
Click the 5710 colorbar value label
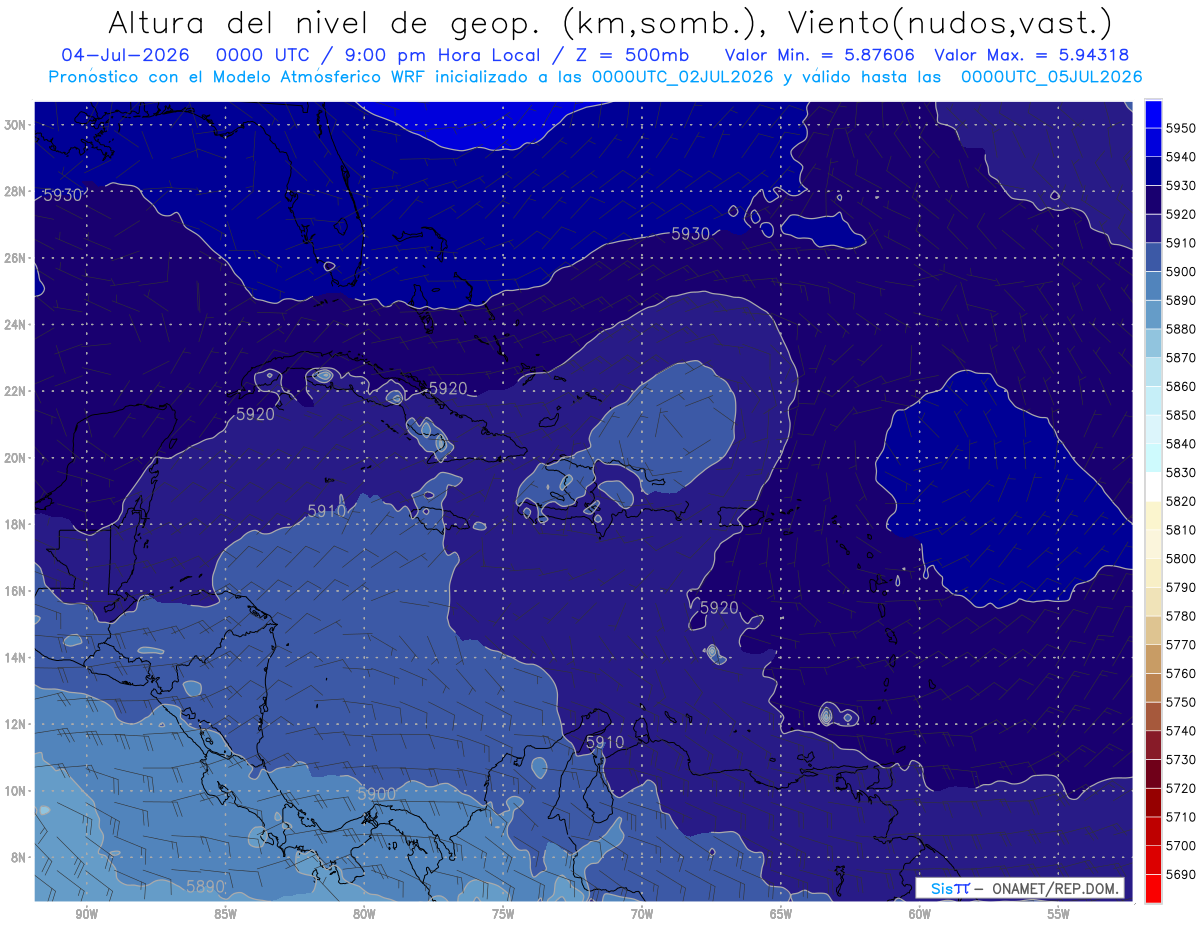pyautogui.click(x=1181, y=816)
